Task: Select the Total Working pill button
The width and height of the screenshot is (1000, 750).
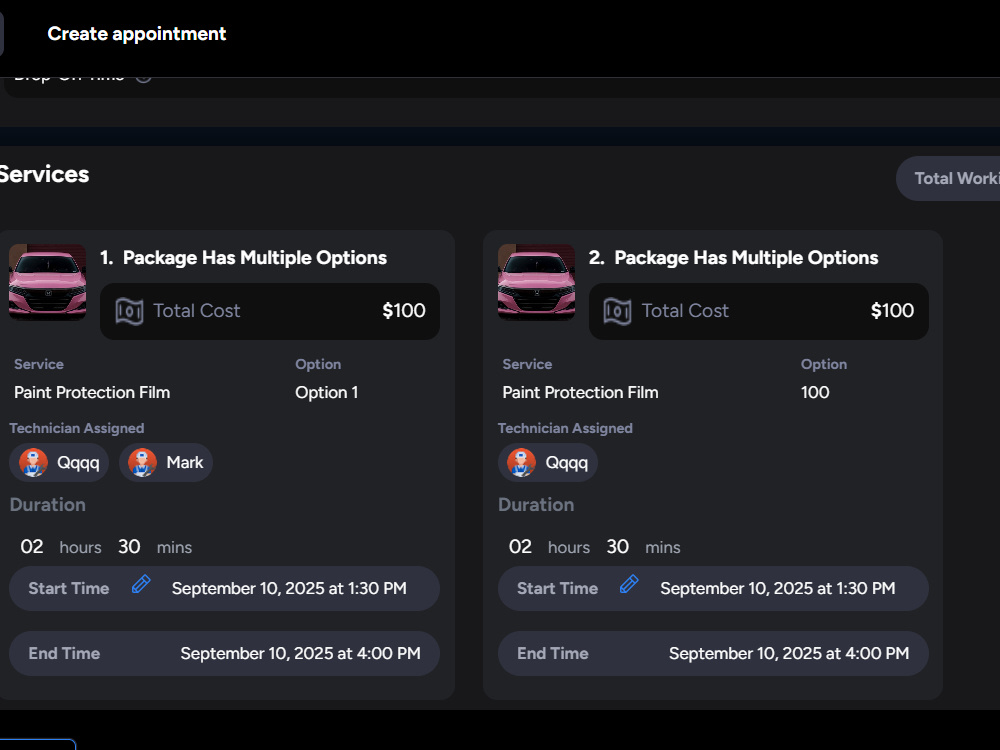Action: [x=948, y=179]
